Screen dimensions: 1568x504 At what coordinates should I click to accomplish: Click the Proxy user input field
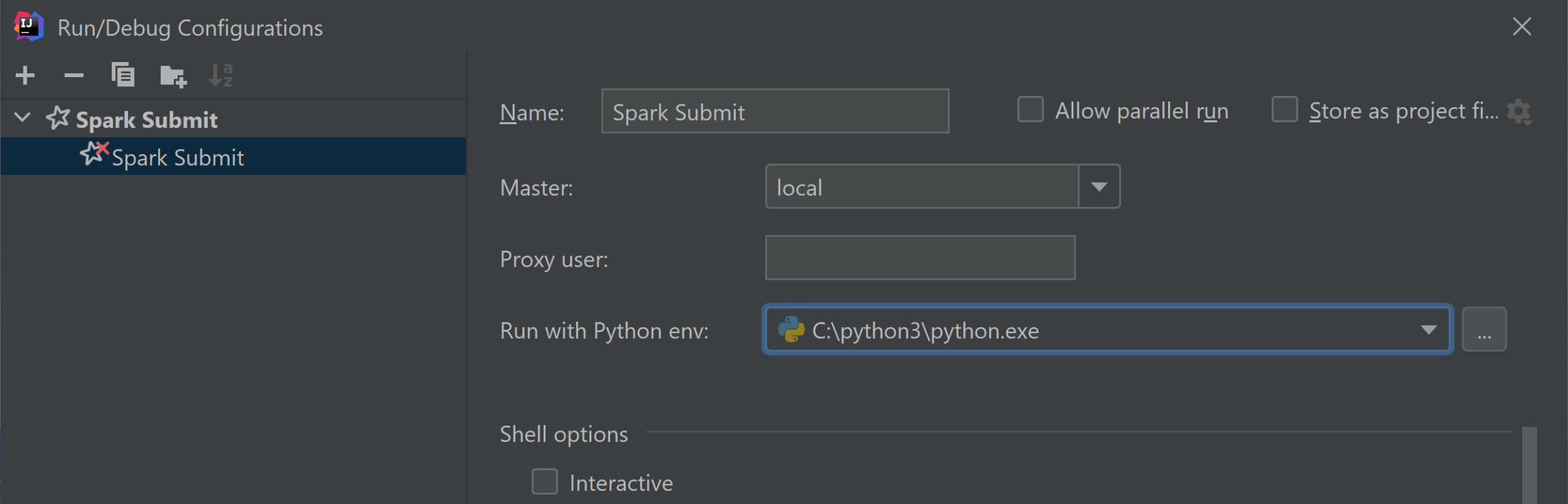tap(920, 258)
